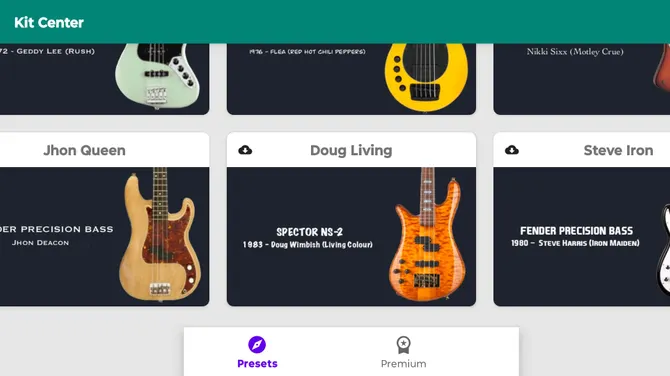Switch to the Presets tab label
670x376 pixels.
tap(257, 364)
